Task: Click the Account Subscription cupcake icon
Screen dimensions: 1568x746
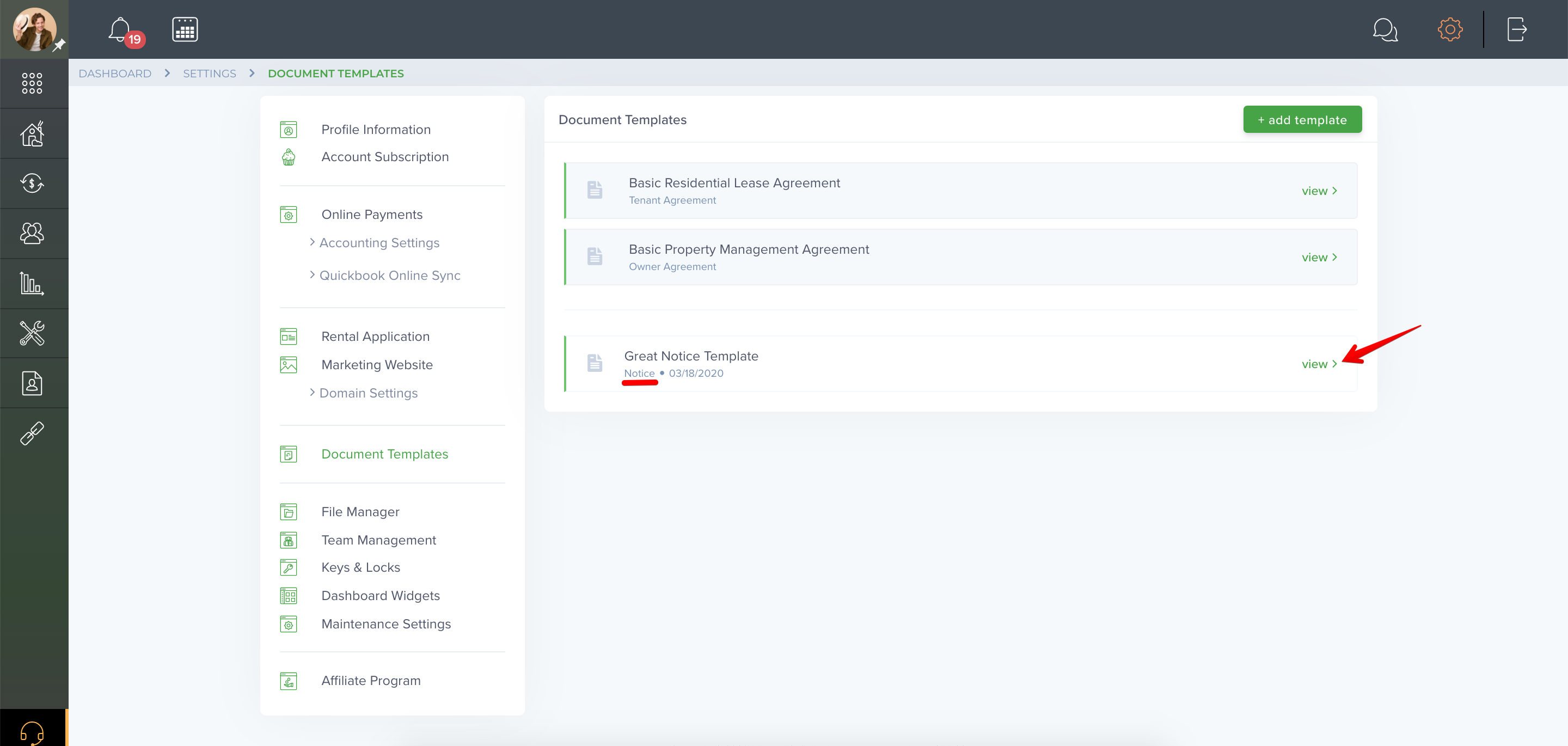Action: pos(289,157)
